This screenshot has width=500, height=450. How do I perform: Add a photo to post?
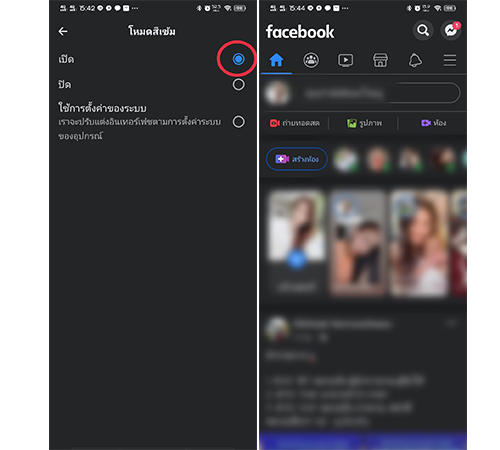[364, 123]
